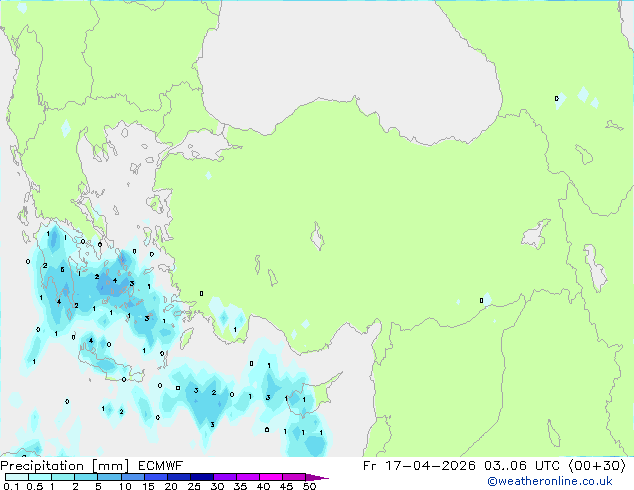
Task: Click the 0.1–0.5 mm legend swatch
Action: 17,477
